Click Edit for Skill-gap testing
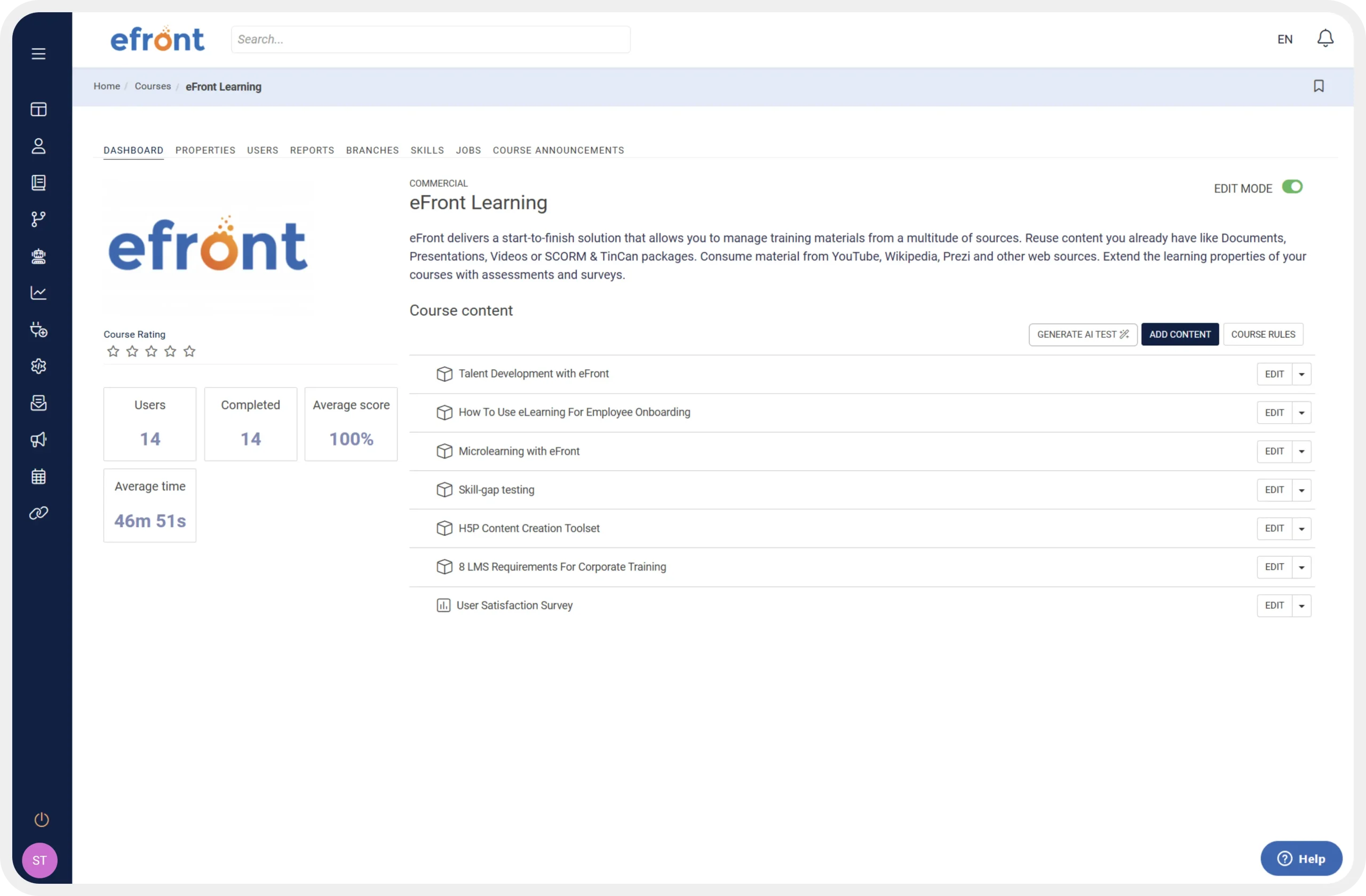The width and height of the screenshot is (1366, 896). [x=1274, y=490]
